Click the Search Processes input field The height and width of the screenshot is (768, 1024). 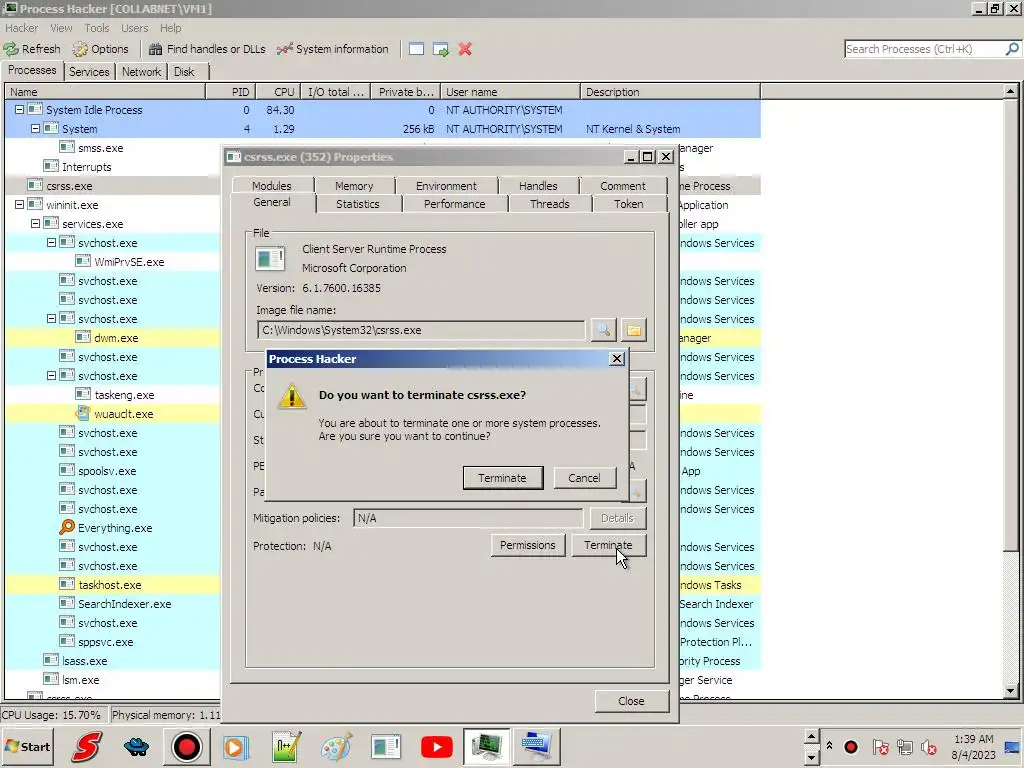[x=925, y=49]
